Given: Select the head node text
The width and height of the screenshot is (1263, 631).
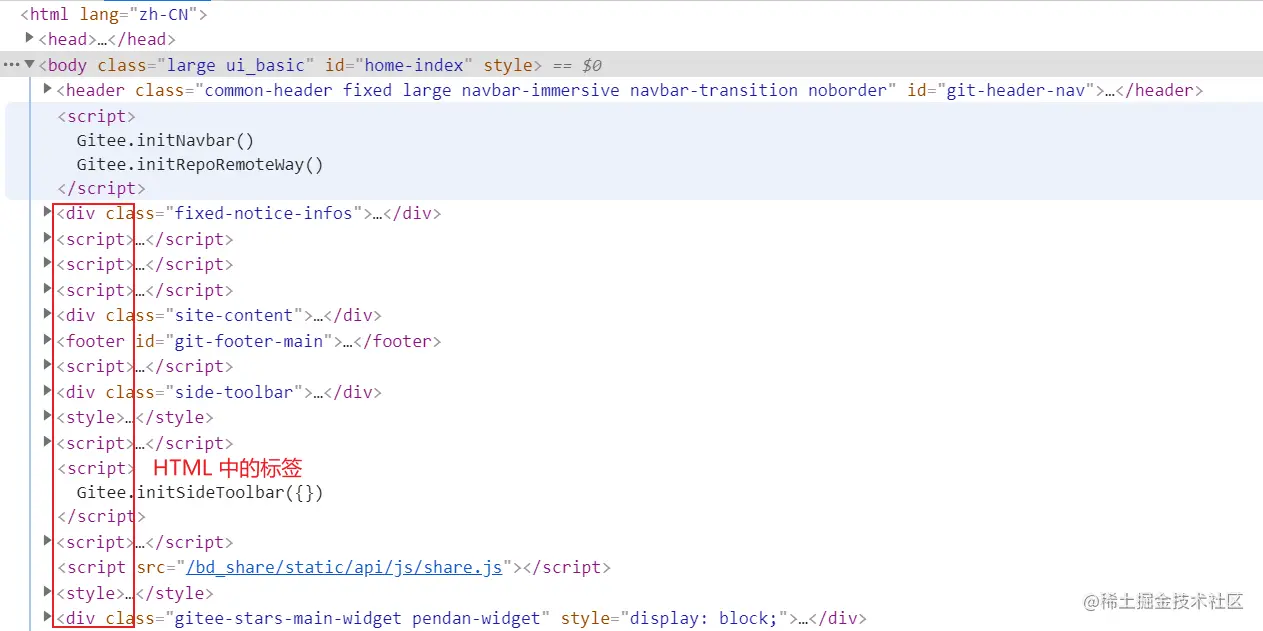Looking at the screenshot, I should pos(107,39).
